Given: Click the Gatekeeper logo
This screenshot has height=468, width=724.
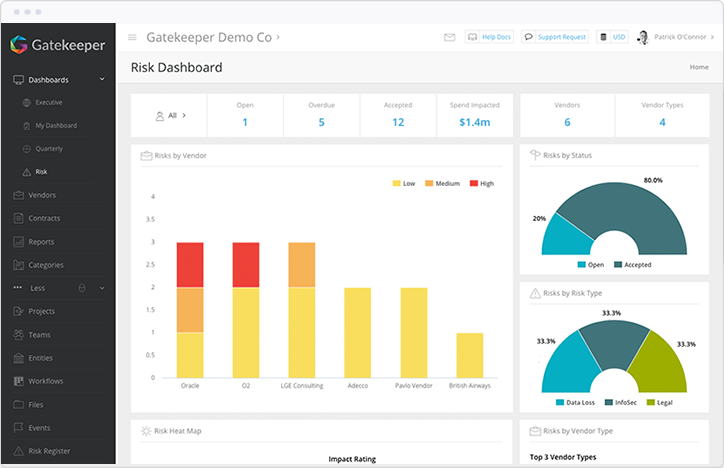Looking at the screenshot, I should click(57, 44).
